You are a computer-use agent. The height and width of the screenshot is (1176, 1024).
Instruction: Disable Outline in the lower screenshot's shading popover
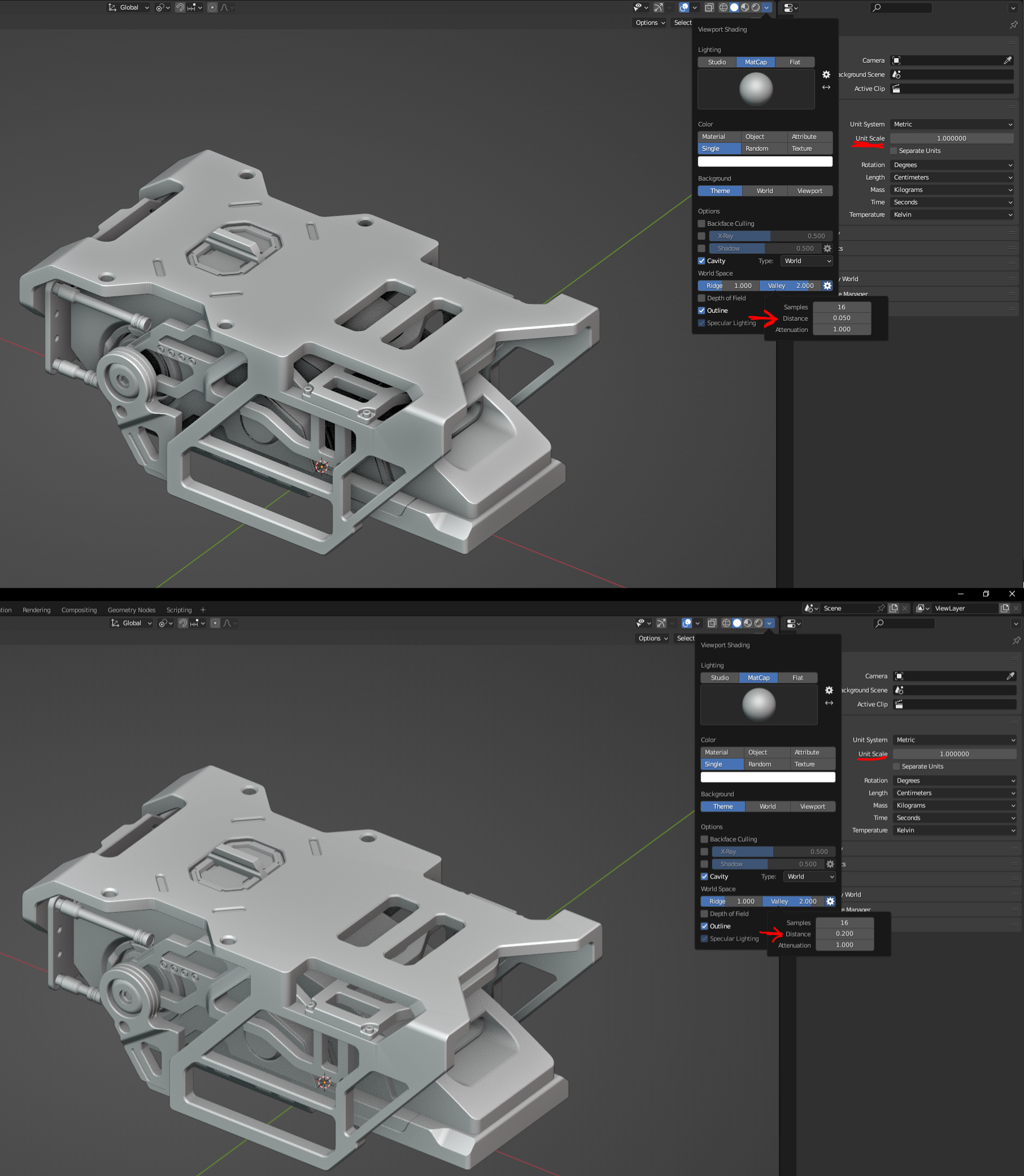(704, 926)
